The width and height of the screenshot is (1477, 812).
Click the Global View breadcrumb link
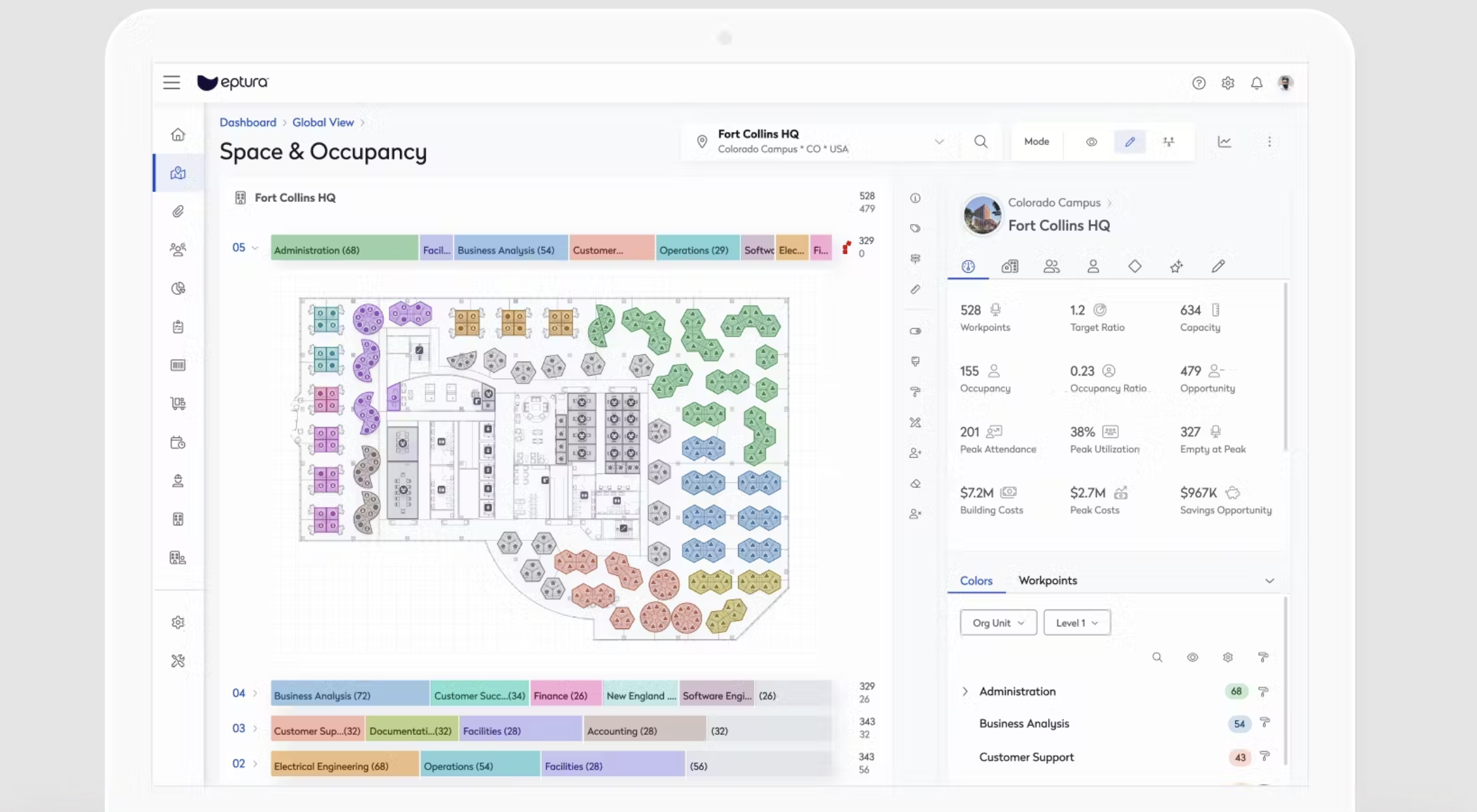(x=323, y=122)
